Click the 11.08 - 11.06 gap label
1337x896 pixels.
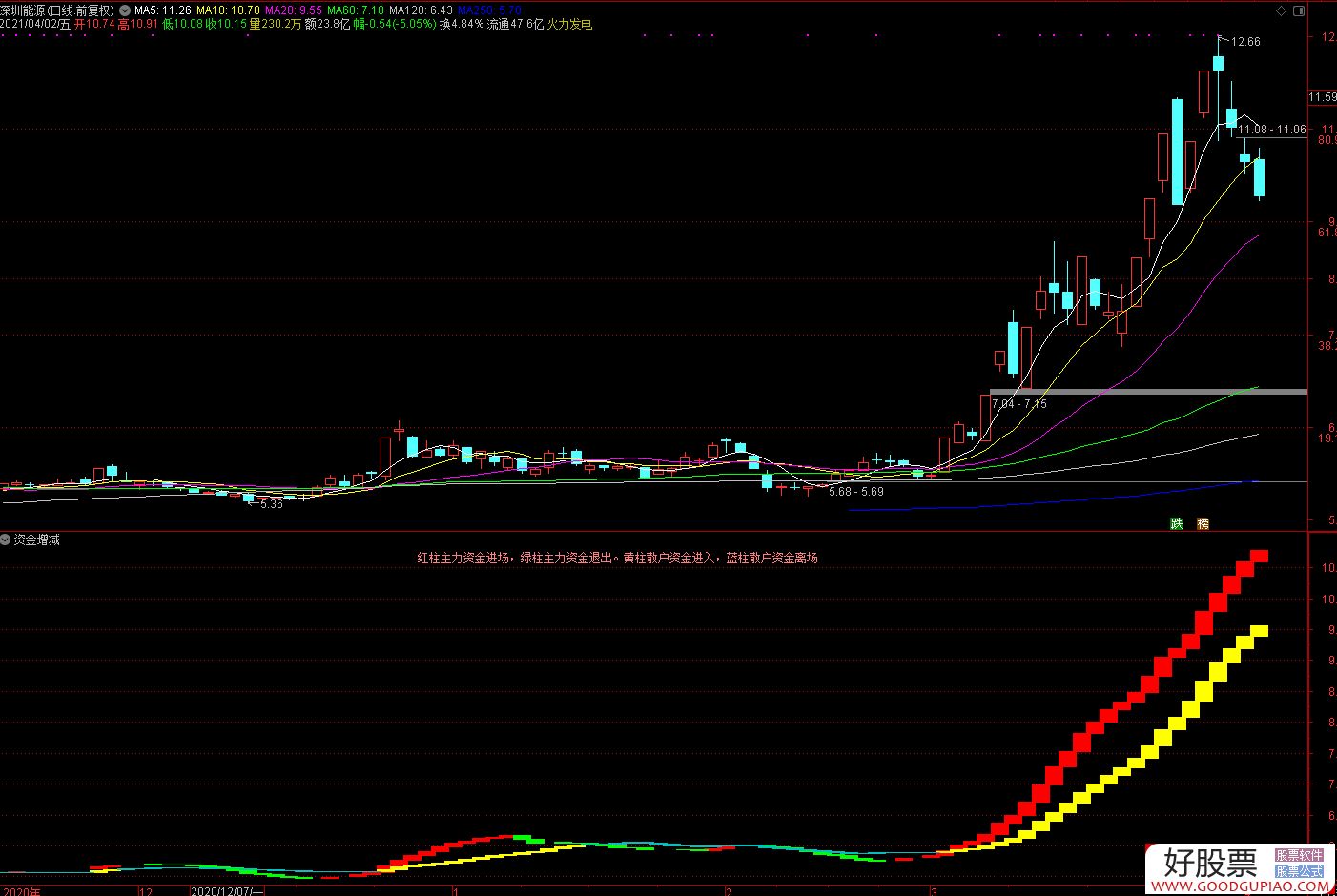coord(1272,130)
